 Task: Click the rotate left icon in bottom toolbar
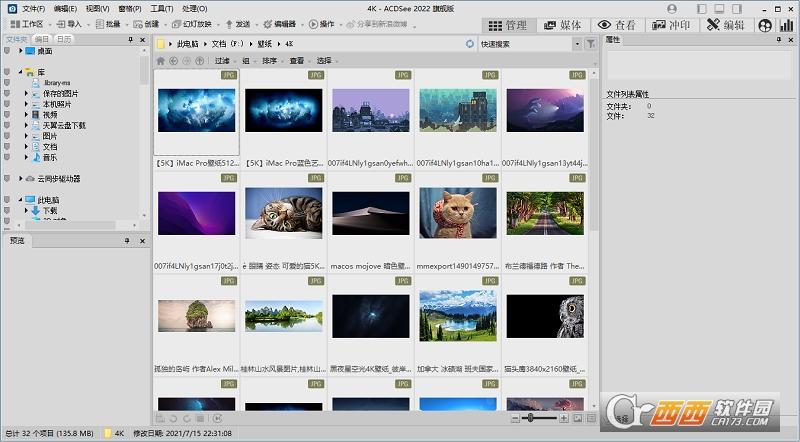click(x=173, y=419)
